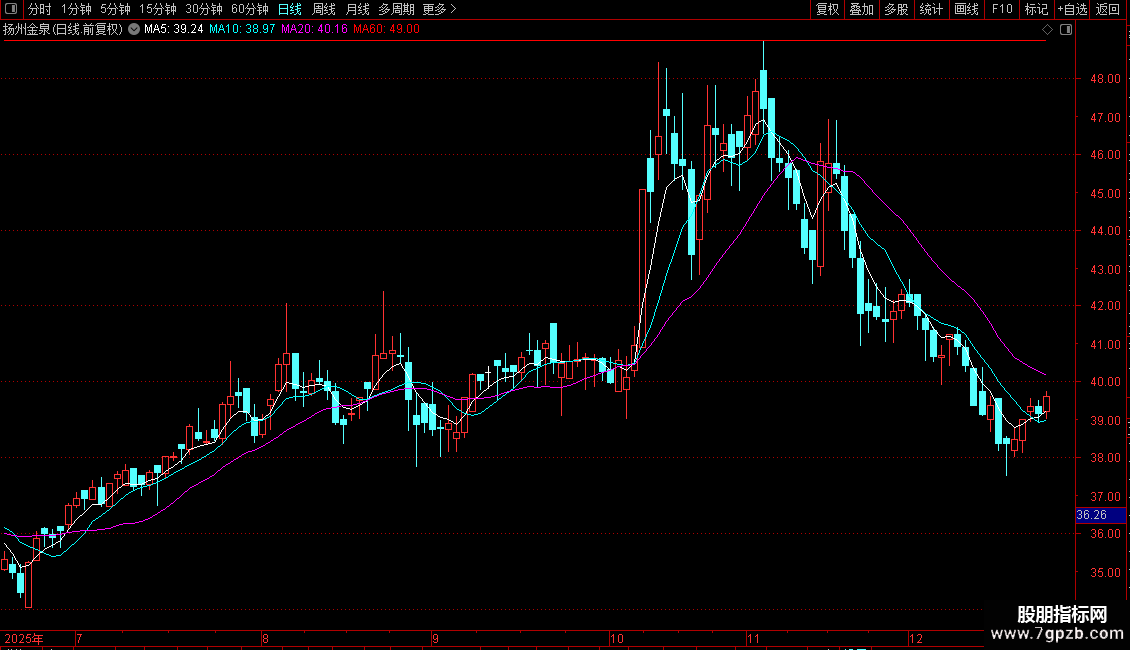Open the indicator settings circle-arrow dropdown
The height and width of the screenshot is (650, 1130).
pos(134,30)
